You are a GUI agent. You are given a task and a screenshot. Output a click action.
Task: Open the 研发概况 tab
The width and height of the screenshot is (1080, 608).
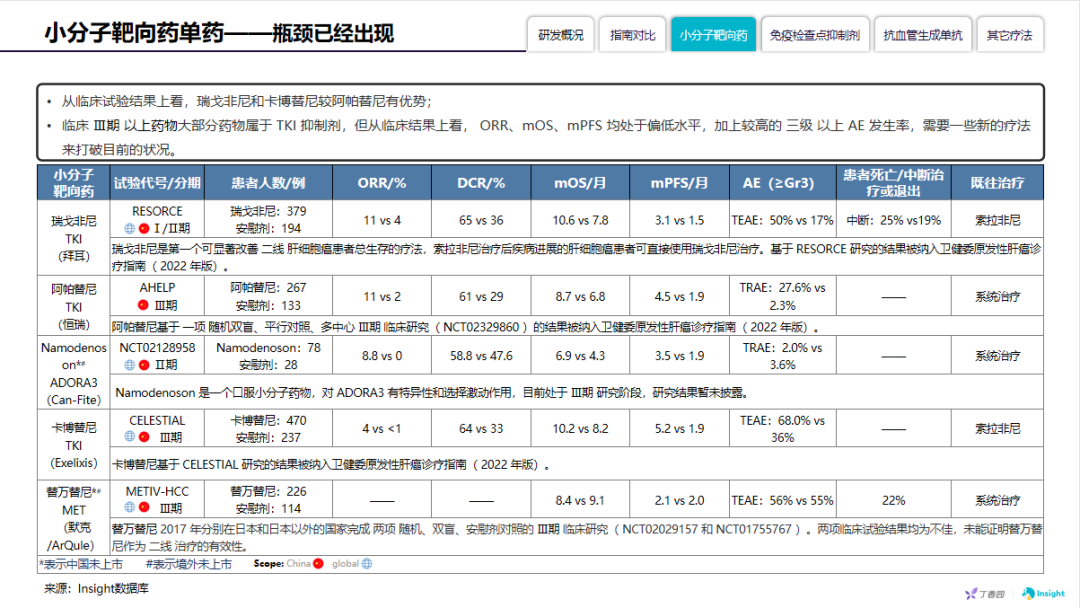pyautogui.click(x=561, y=34)
